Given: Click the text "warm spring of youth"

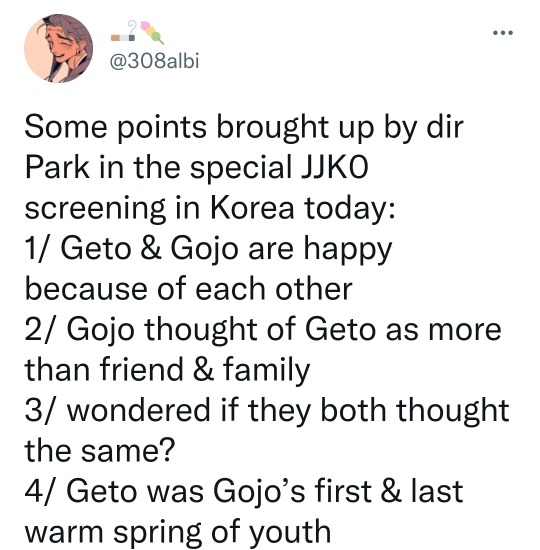Looking at the screenshot, I should coord(178,533).
